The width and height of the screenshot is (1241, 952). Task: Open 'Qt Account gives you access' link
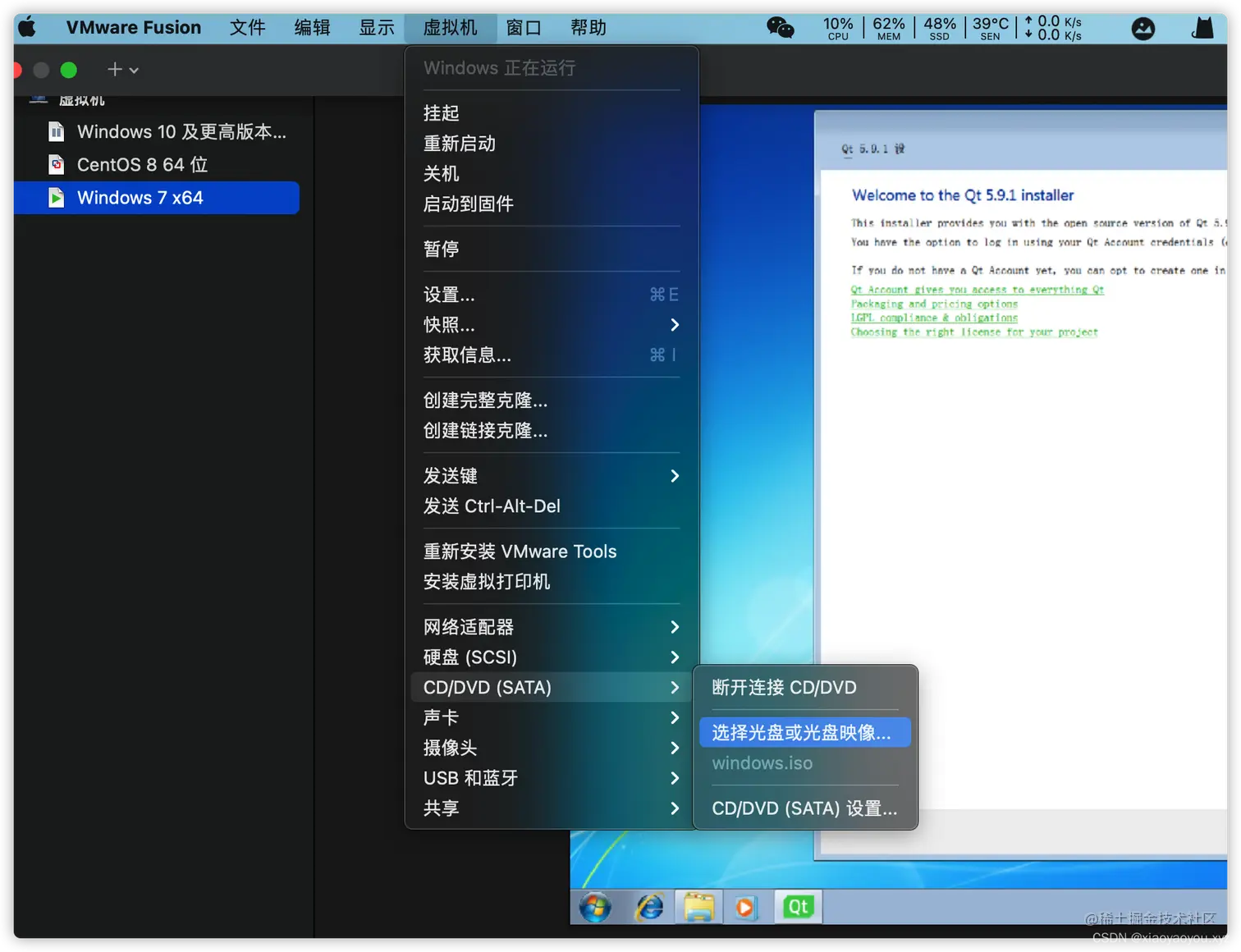[977, 290]
